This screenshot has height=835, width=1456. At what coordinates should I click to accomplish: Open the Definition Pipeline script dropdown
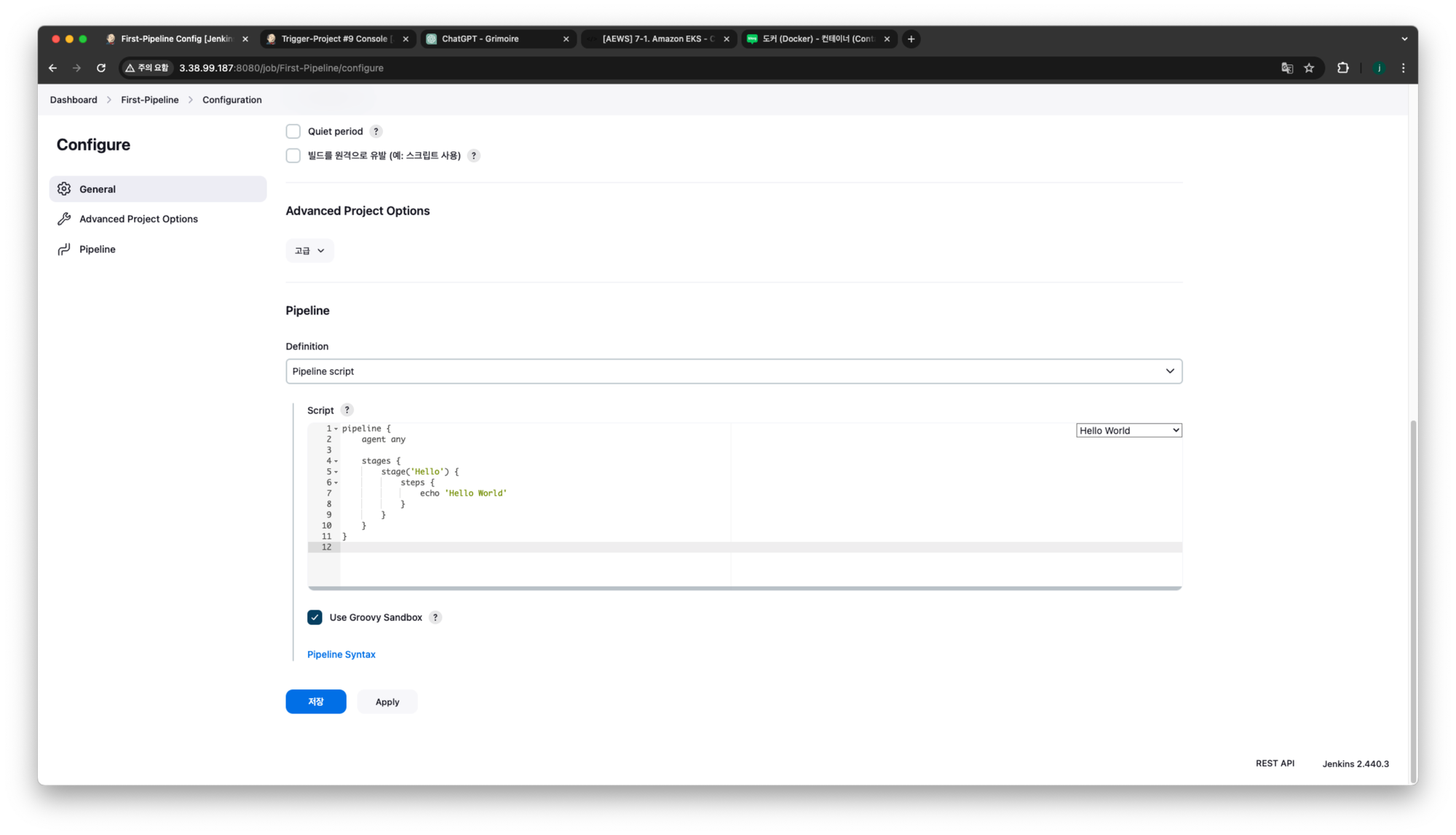tap(733, 371)
